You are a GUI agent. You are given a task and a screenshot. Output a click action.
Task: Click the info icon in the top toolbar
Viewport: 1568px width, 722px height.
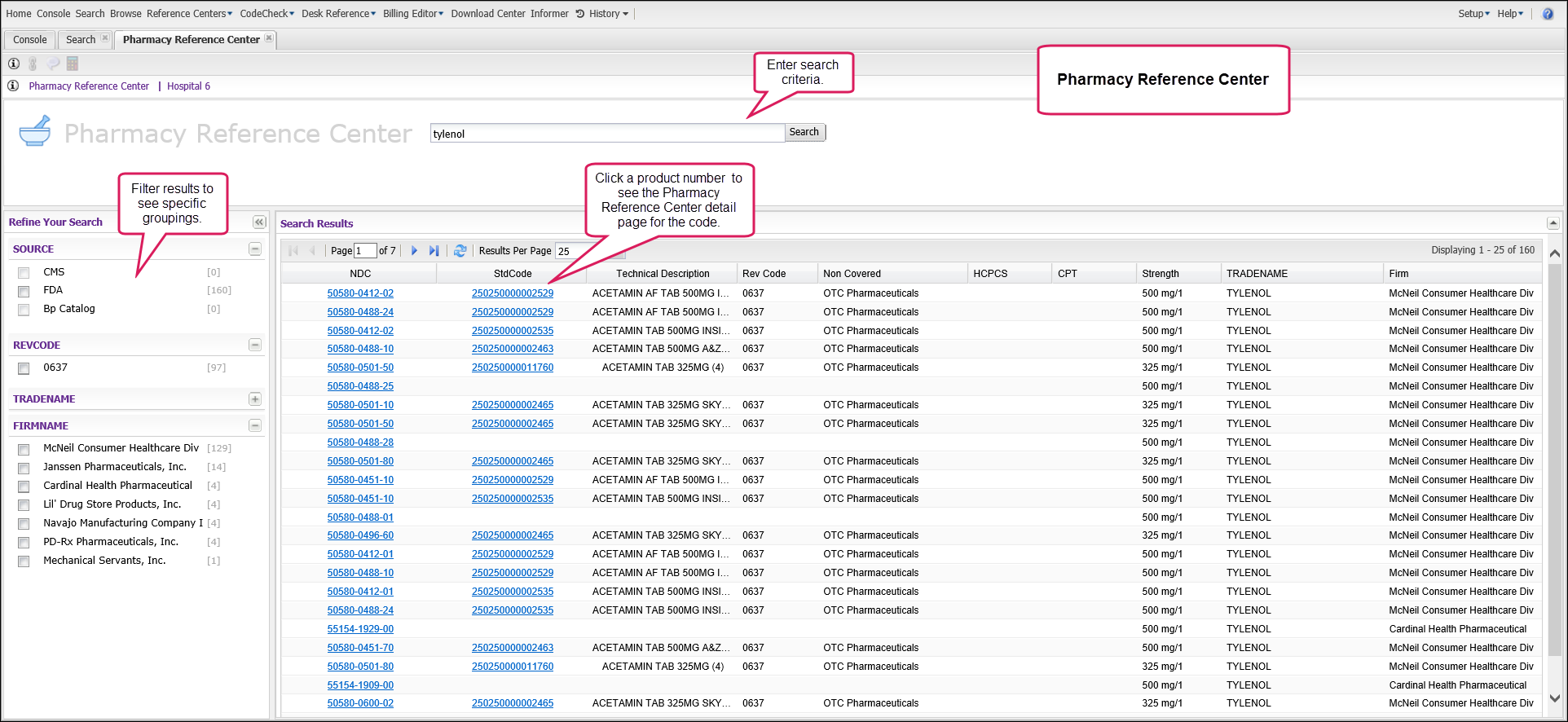14,64
